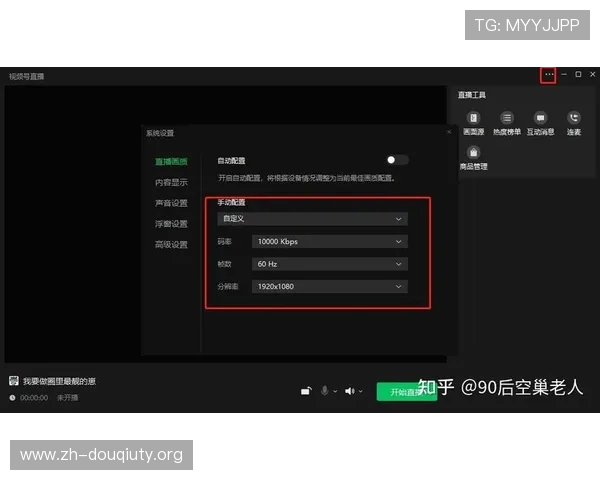Click the screen rotate/orientation icon in bottom bar
Viewport: 600px width, 480px height.
[x=306, y=391]
